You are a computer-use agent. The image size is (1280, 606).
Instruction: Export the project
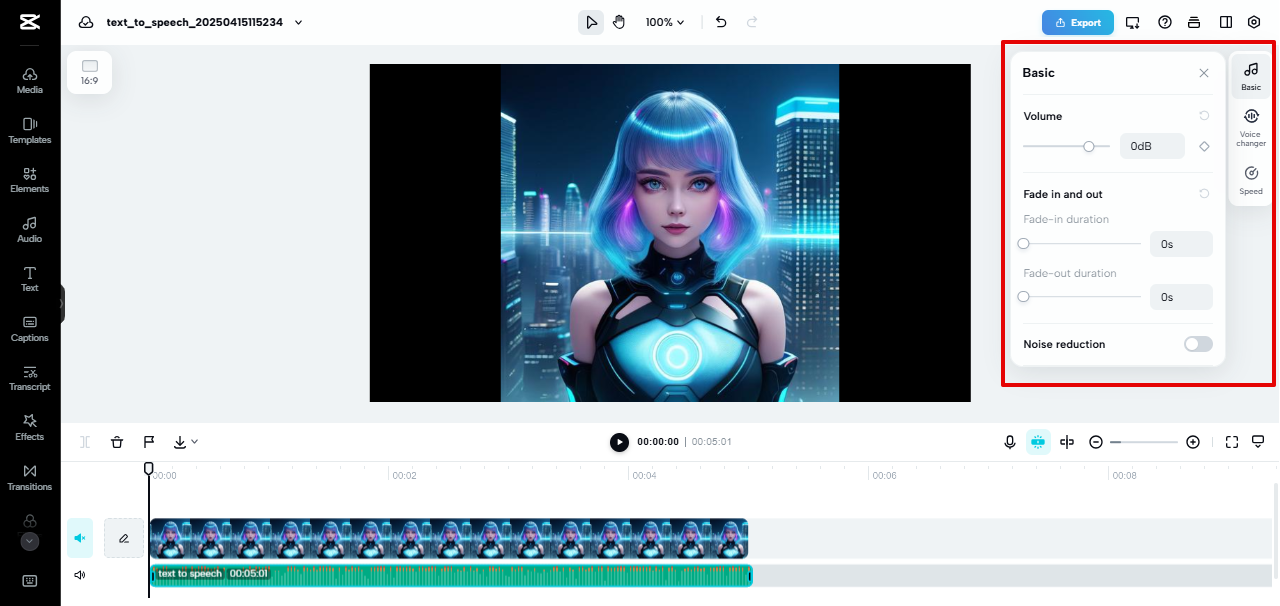point(1077,21)
